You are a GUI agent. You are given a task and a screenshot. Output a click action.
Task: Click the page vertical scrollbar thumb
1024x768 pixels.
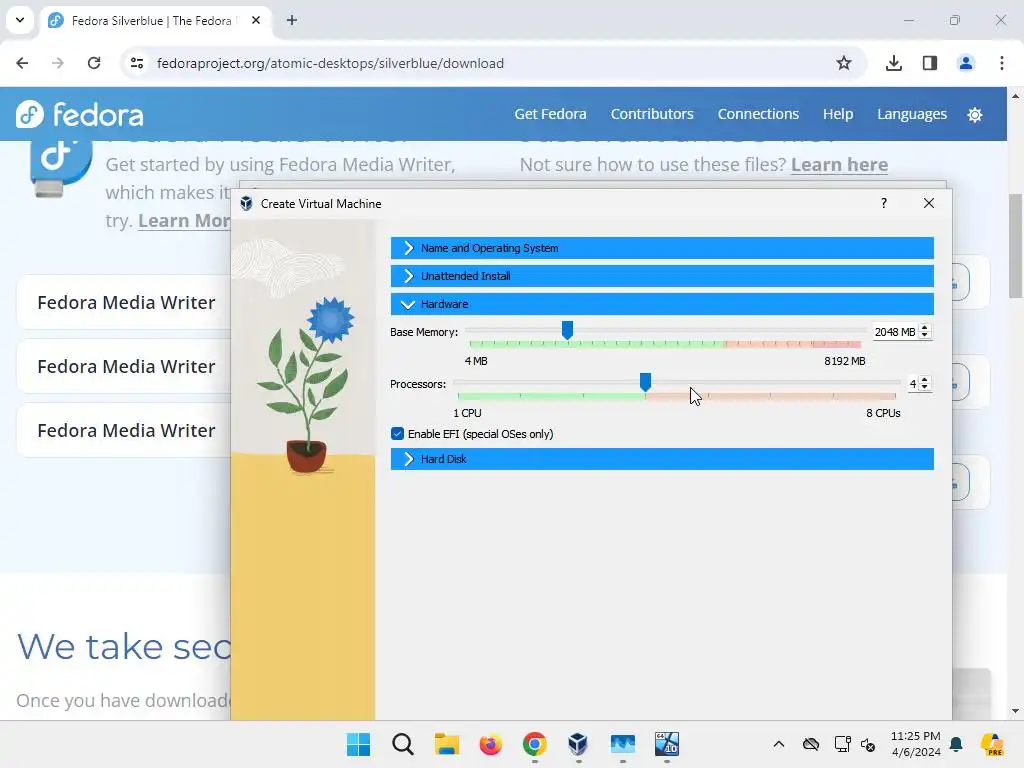1015,246
